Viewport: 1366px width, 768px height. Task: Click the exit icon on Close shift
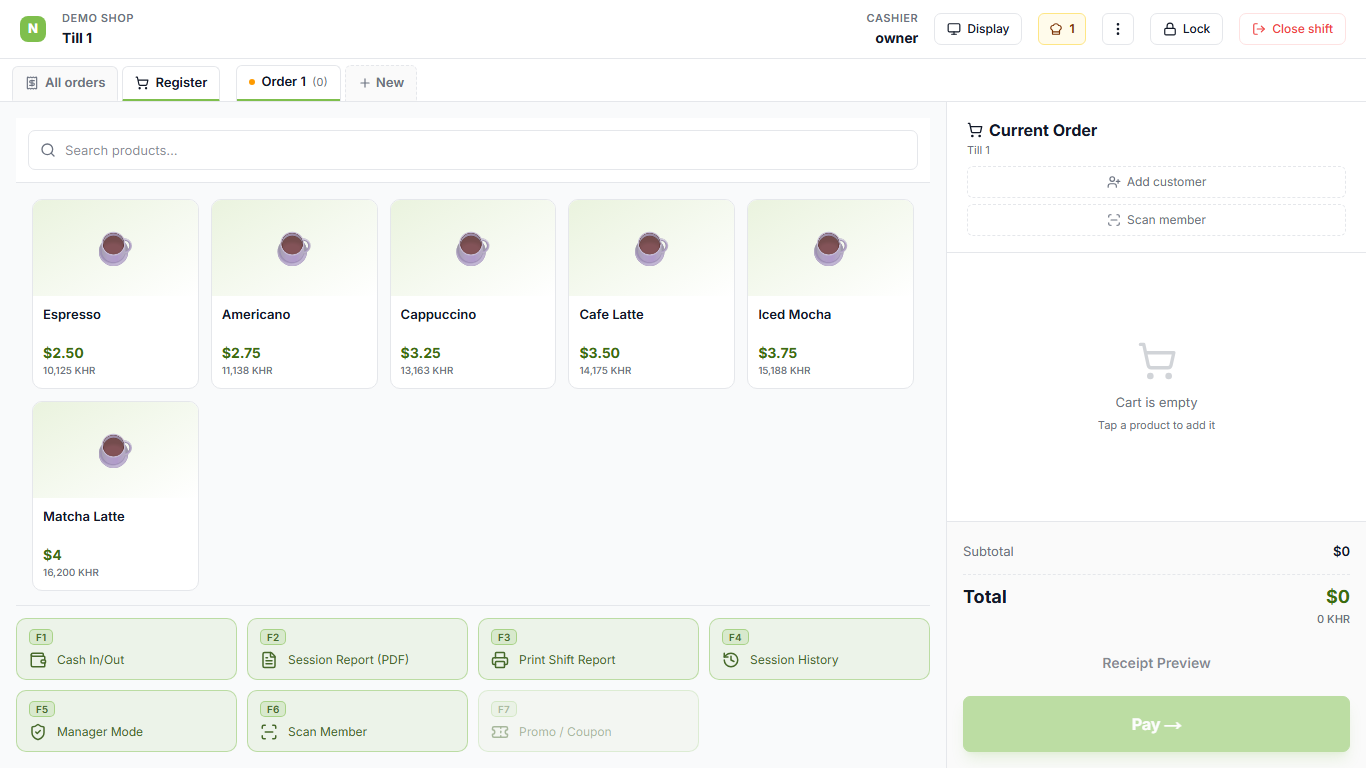pyautogui.click(x=1259, y=29)
